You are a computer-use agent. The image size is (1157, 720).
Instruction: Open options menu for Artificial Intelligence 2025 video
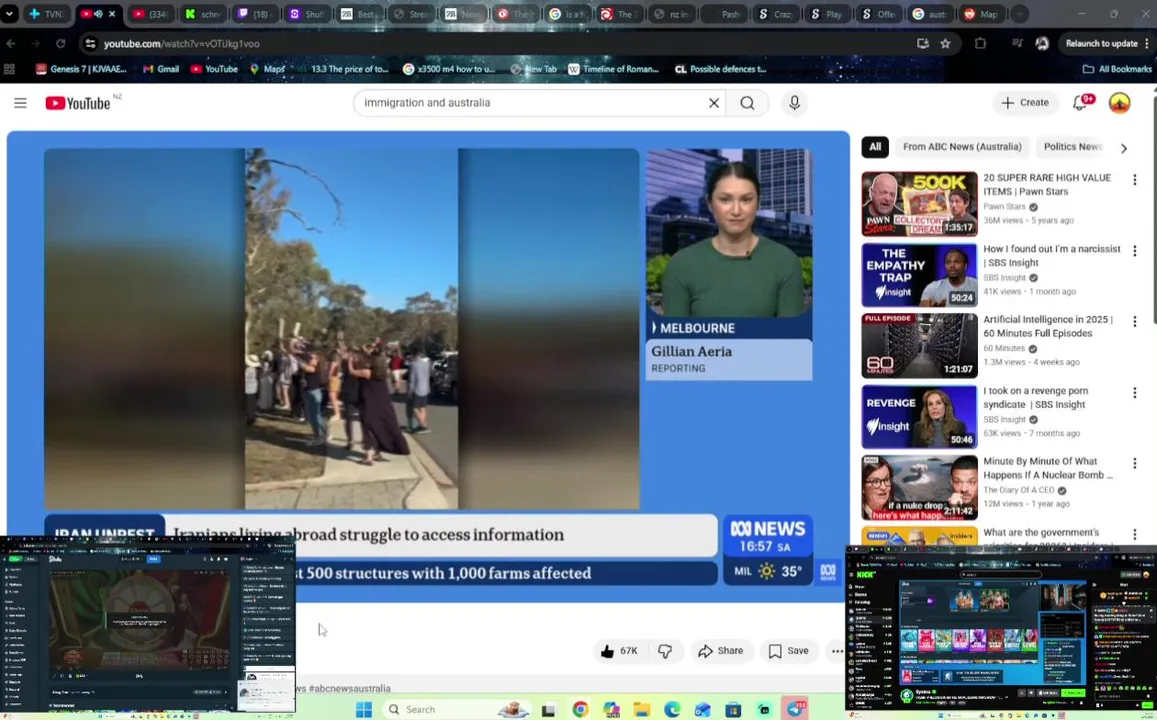pyautogui.click(x=1135, y=322)
